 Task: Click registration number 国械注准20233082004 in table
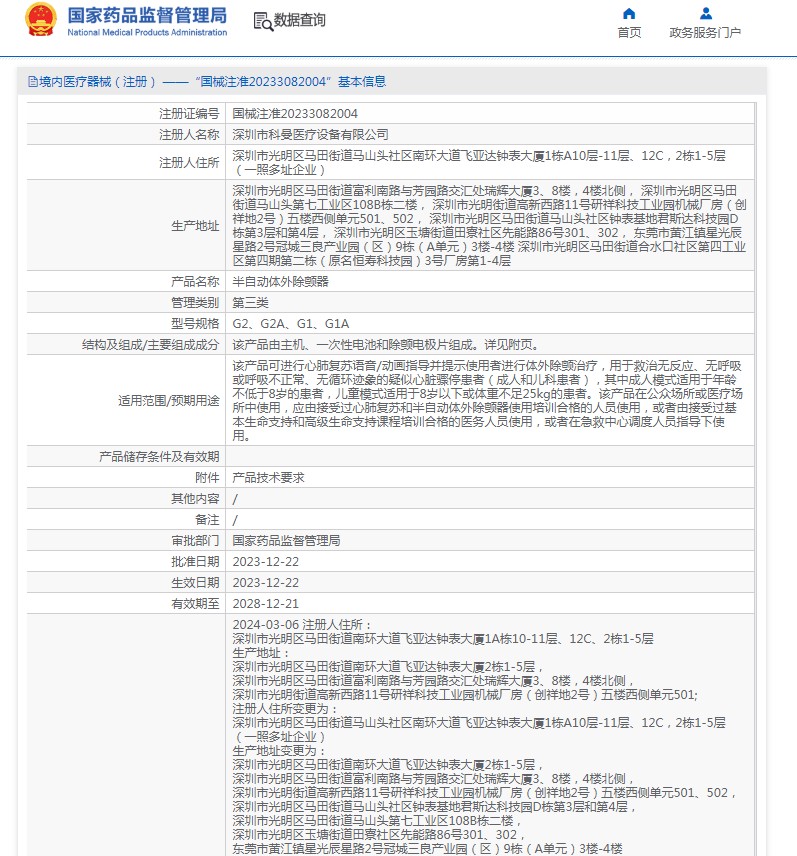pos(295,114)
